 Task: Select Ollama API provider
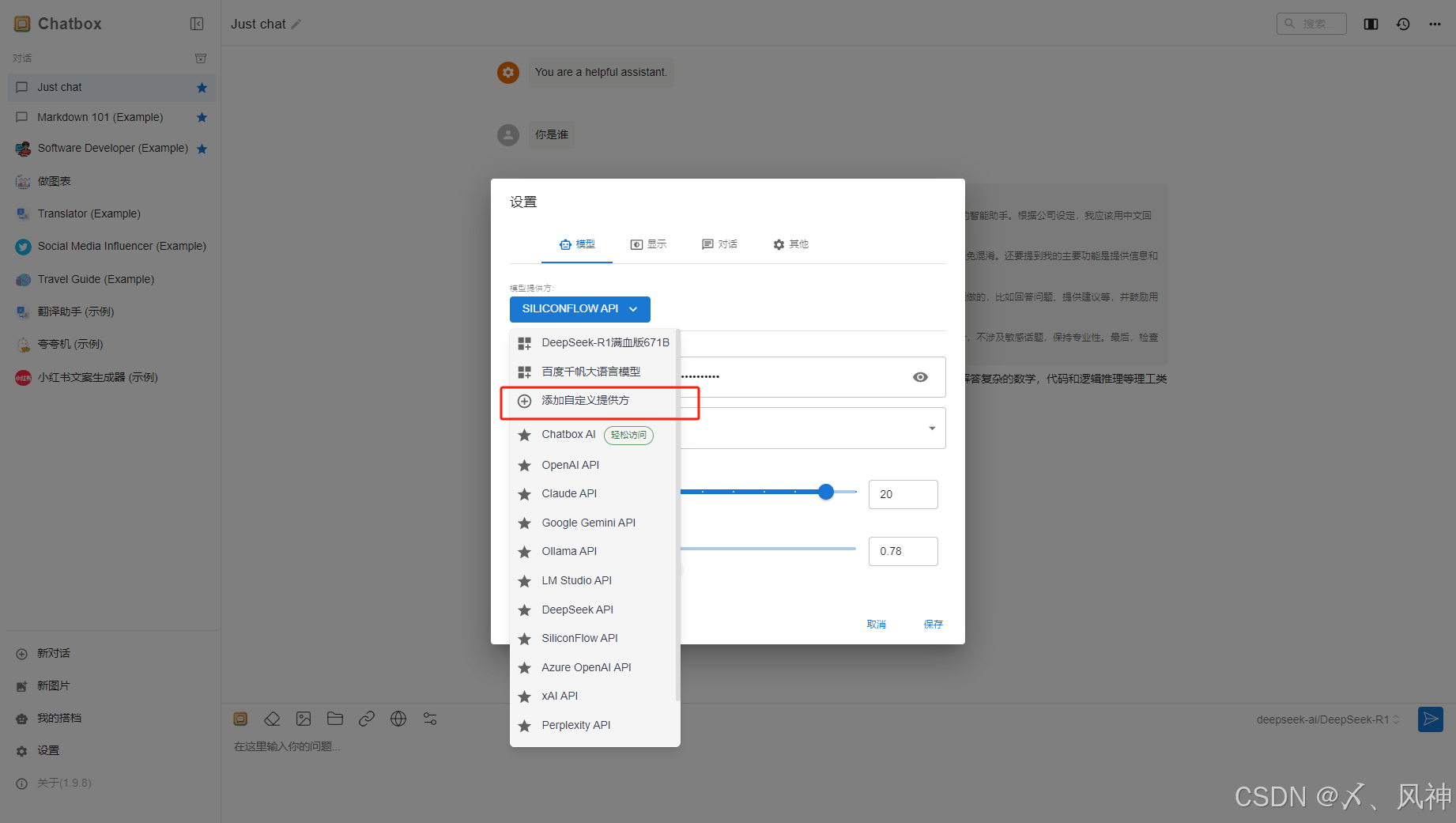[594, 551]
